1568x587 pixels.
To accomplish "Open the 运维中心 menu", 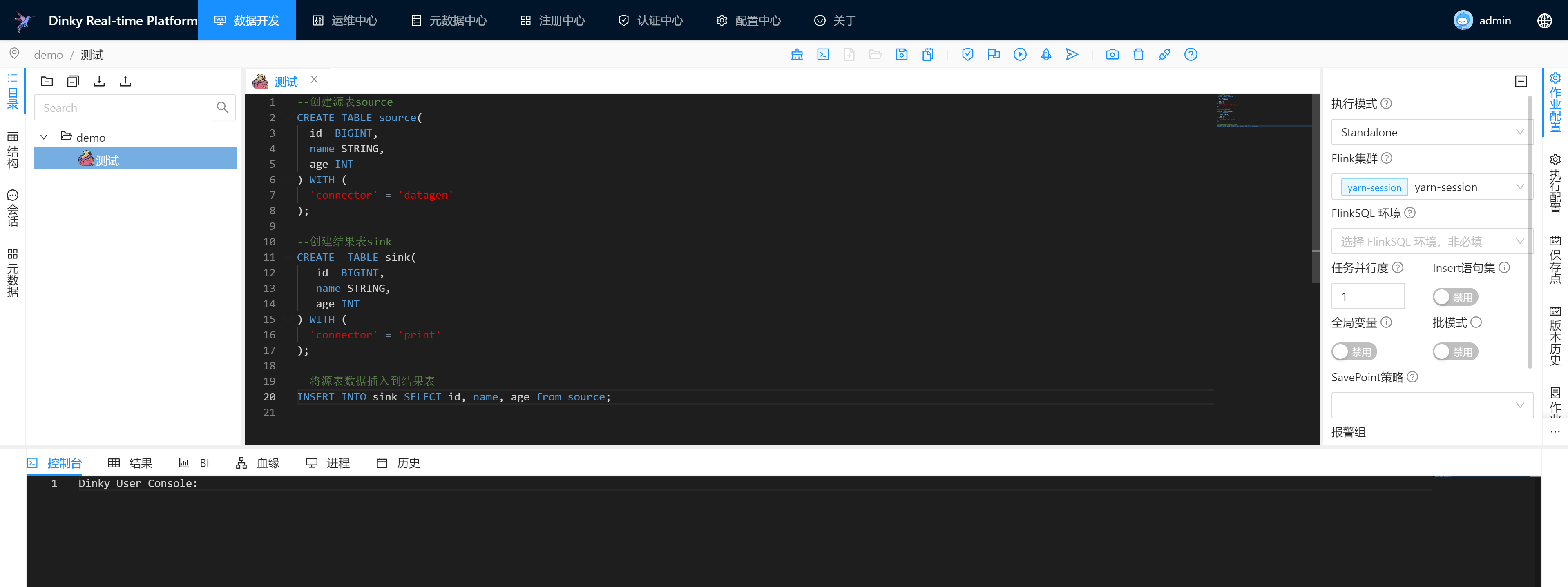I will 345,21.
